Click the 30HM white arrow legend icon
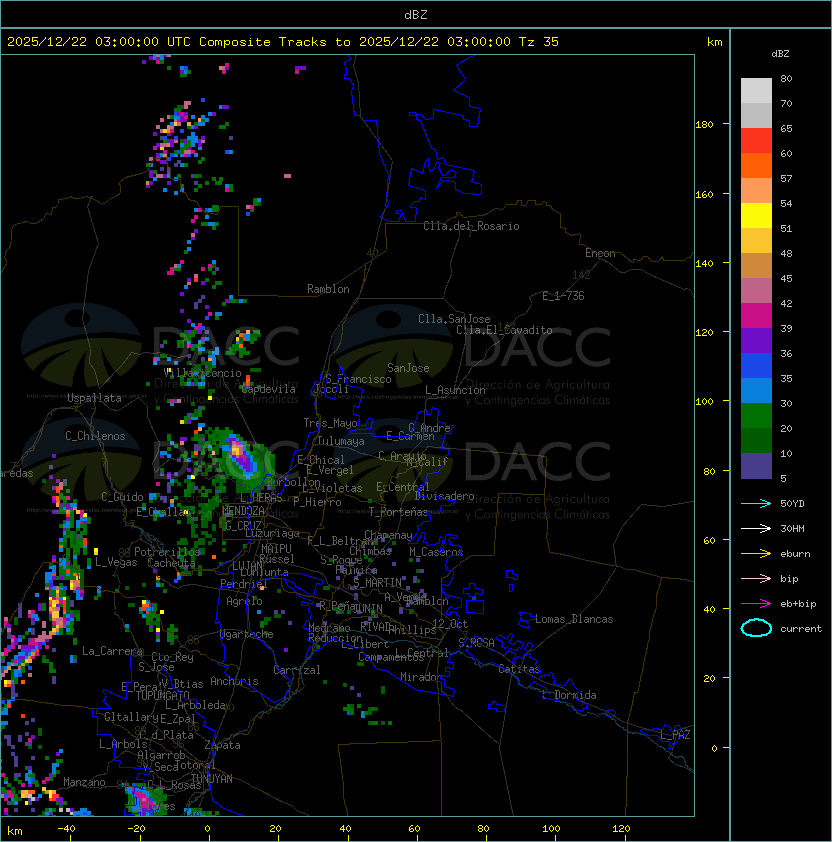Viewport: 832px width, 842px height. 756,528
